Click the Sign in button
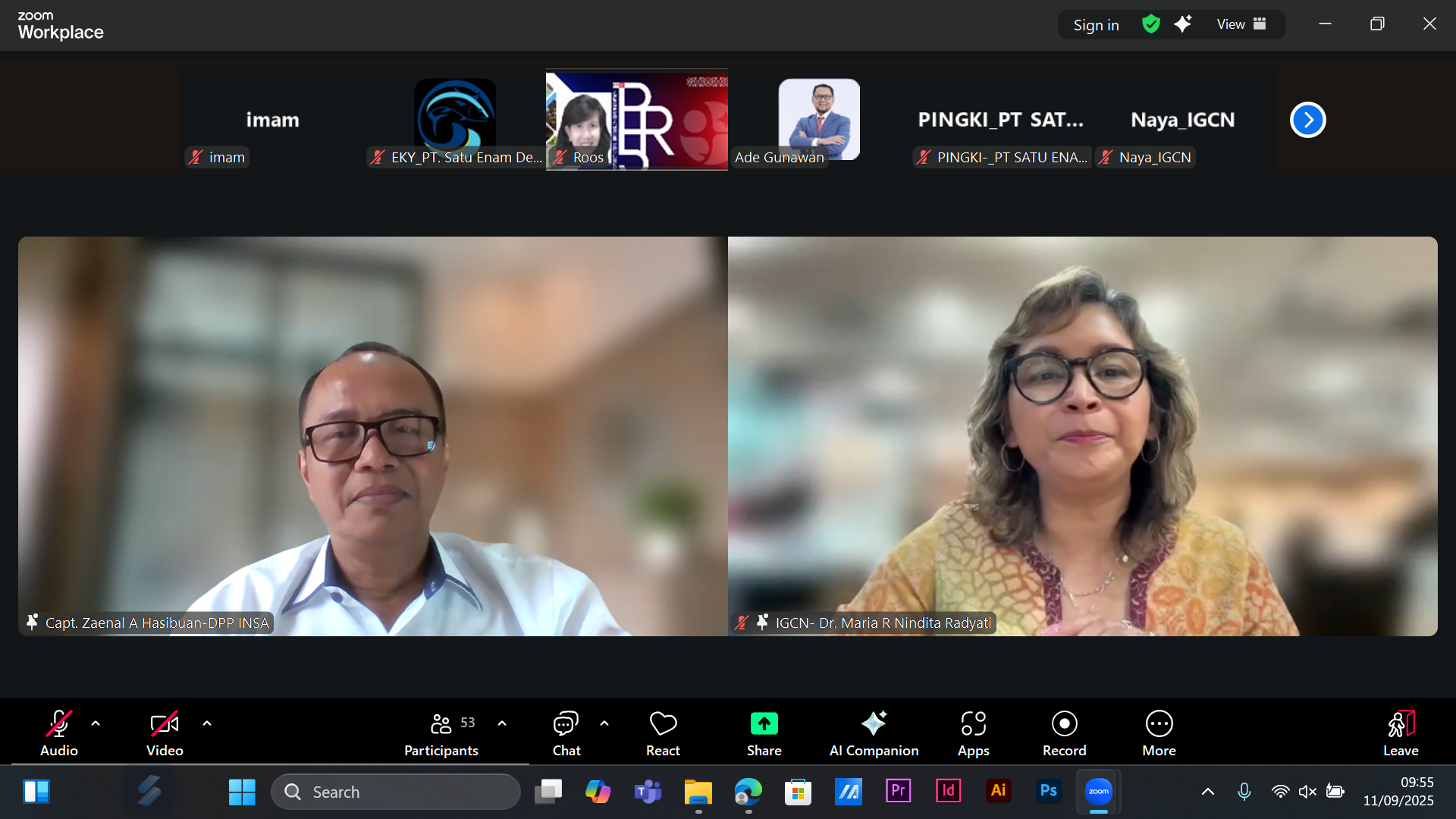The width and height of the screenshot is (1456, 819). (x=1096, y=25)
